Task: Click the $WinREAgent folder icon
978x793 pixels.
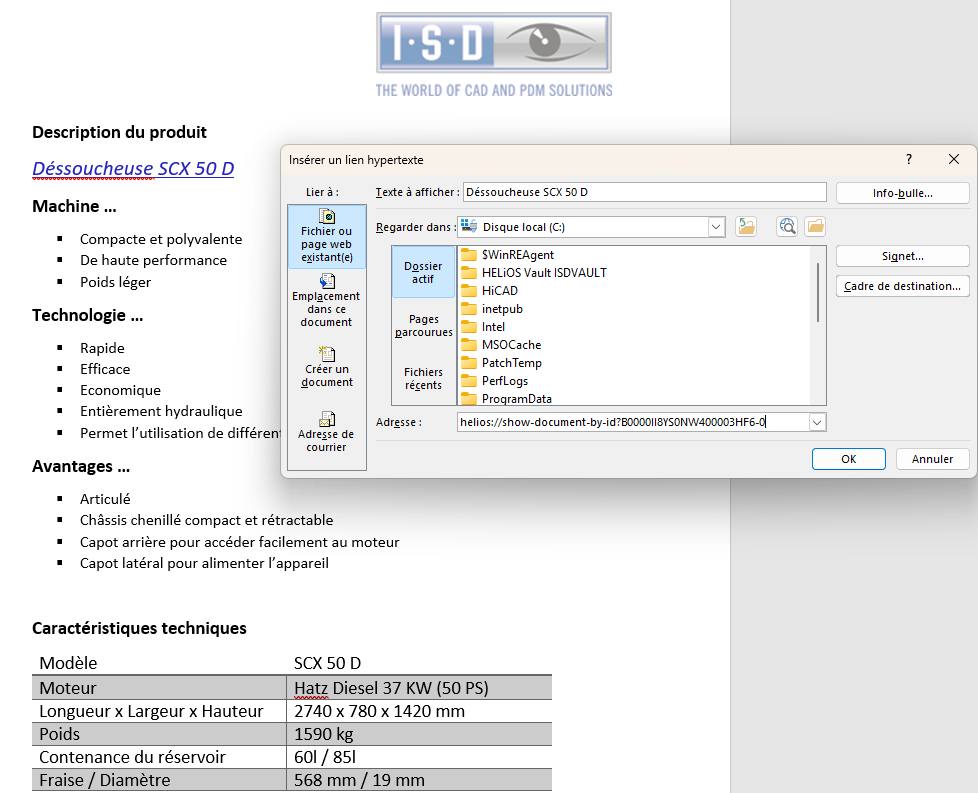Action: point(469,255)
